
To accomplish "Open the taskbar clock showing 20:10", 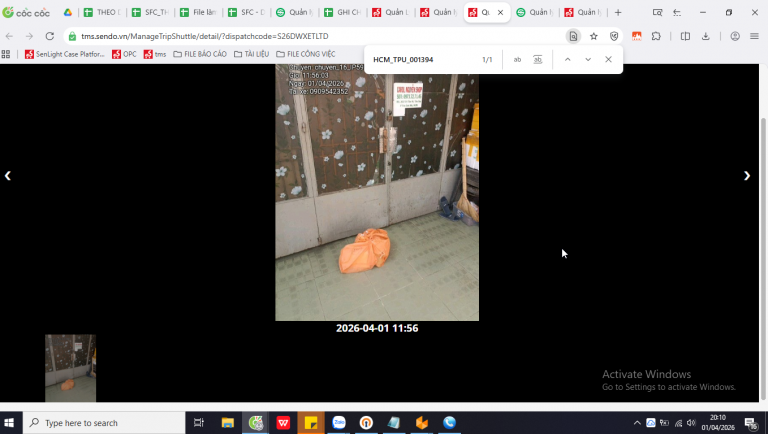I will click(718, 422).
